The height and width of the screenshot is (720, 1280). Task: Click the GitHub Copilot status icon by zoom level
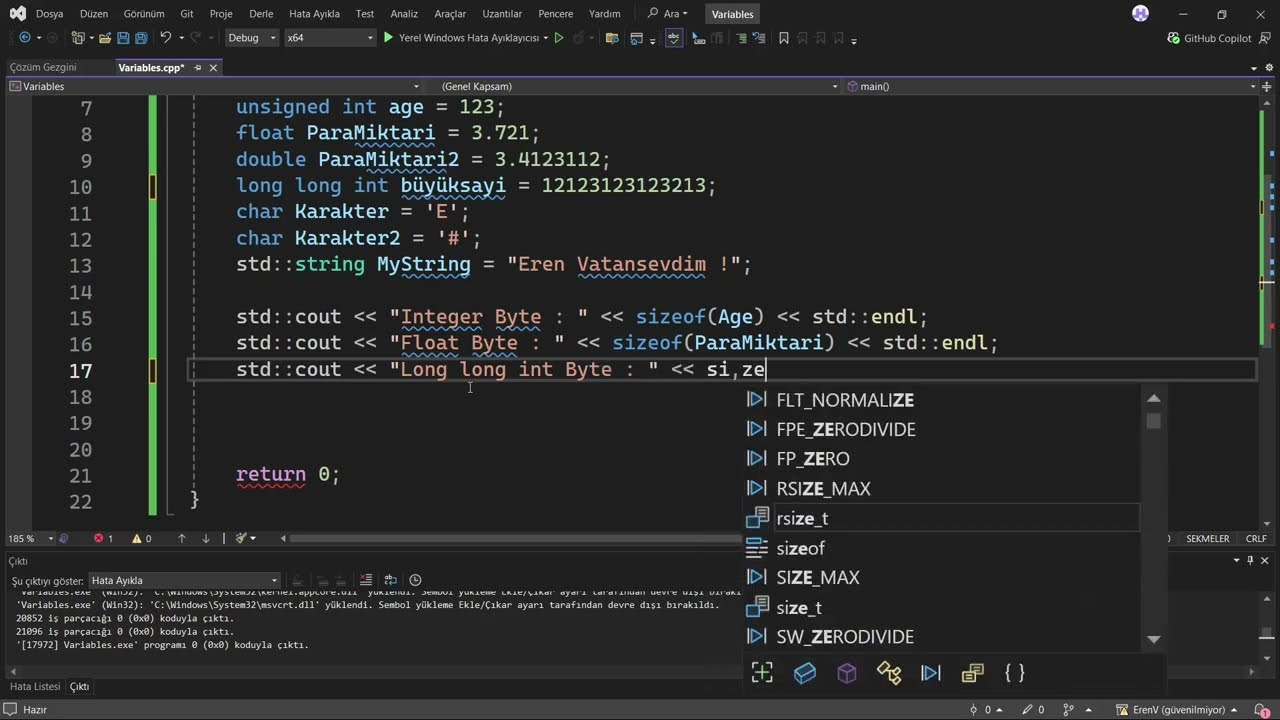click(65, 538)
